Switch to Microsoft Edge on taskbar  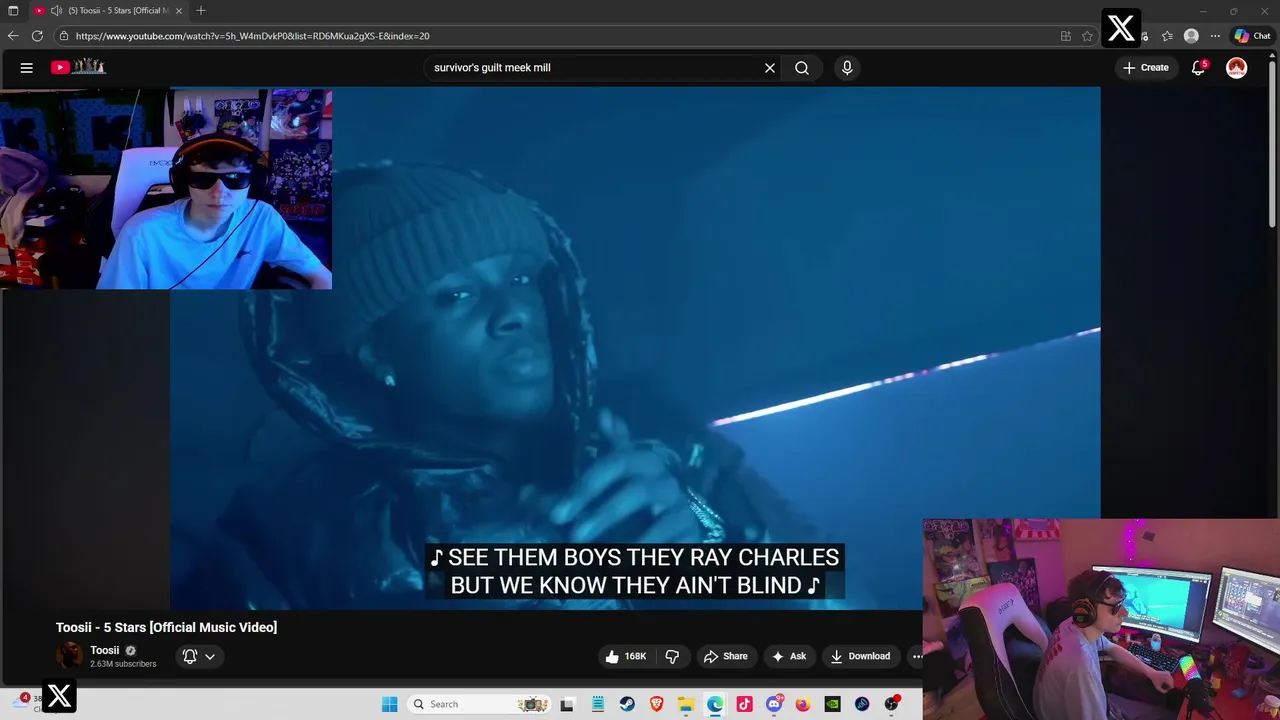tap(715, 704)
